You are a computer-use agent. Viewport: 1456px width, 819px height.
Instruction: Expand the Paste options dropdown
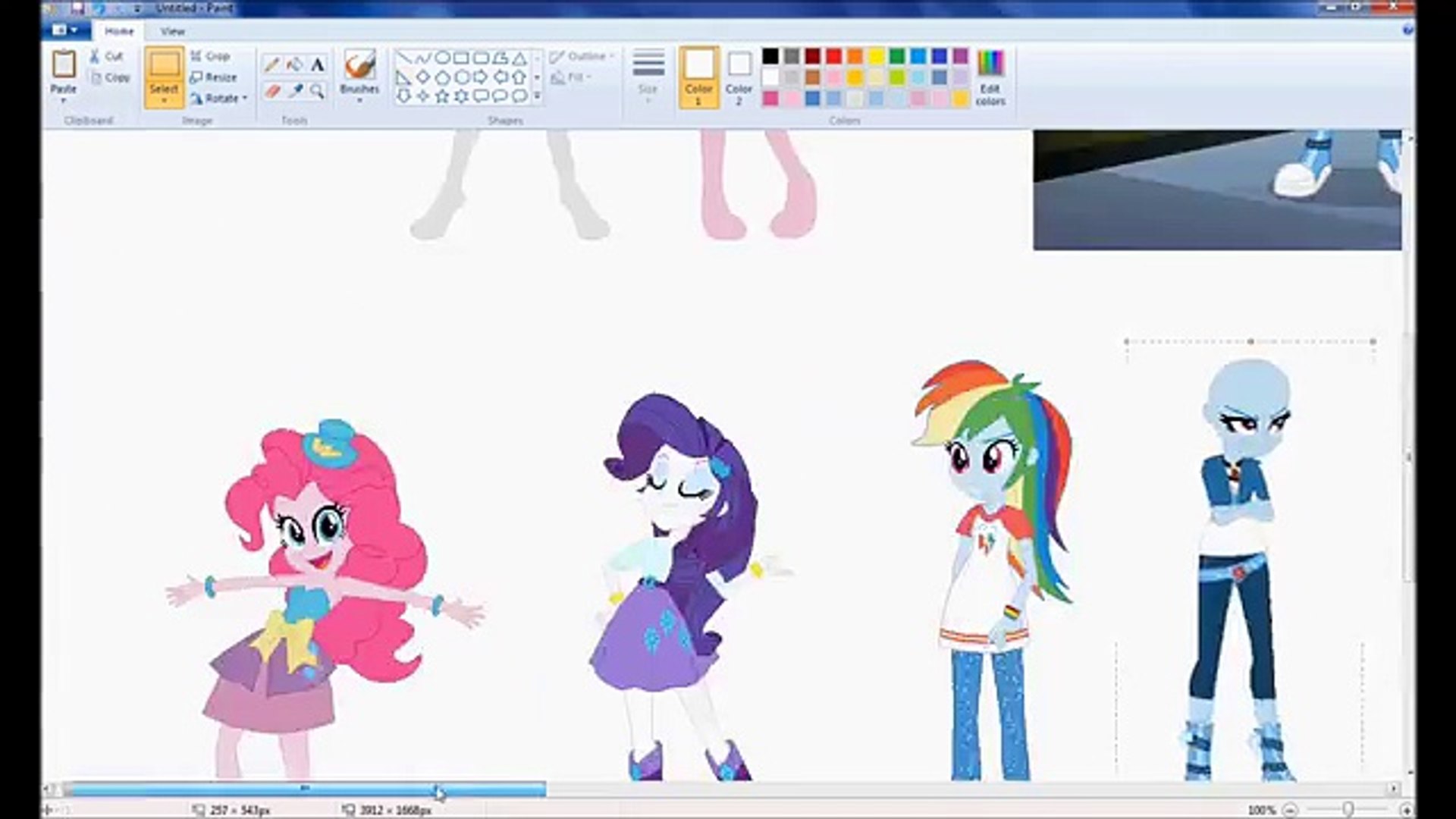[x=64, y=100]
